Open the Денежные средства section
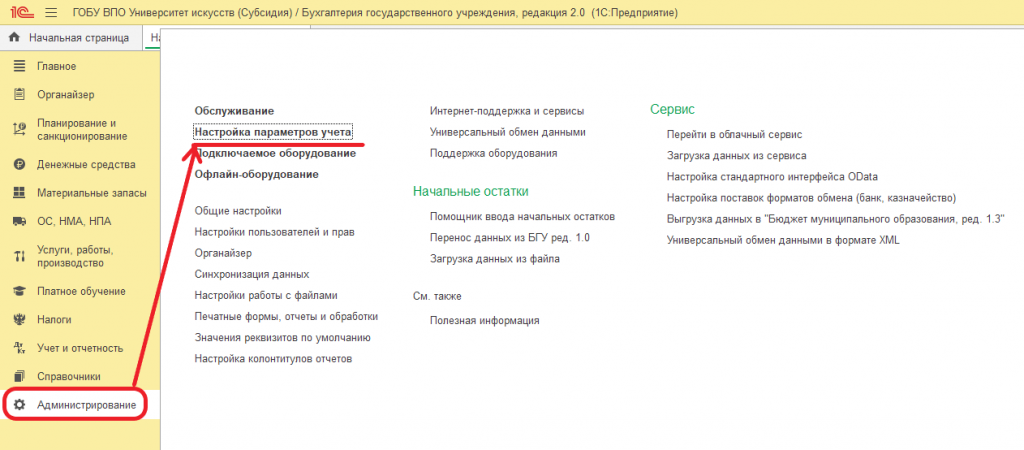The height and width of the screenshot is (450, 1024). point(86,165)
